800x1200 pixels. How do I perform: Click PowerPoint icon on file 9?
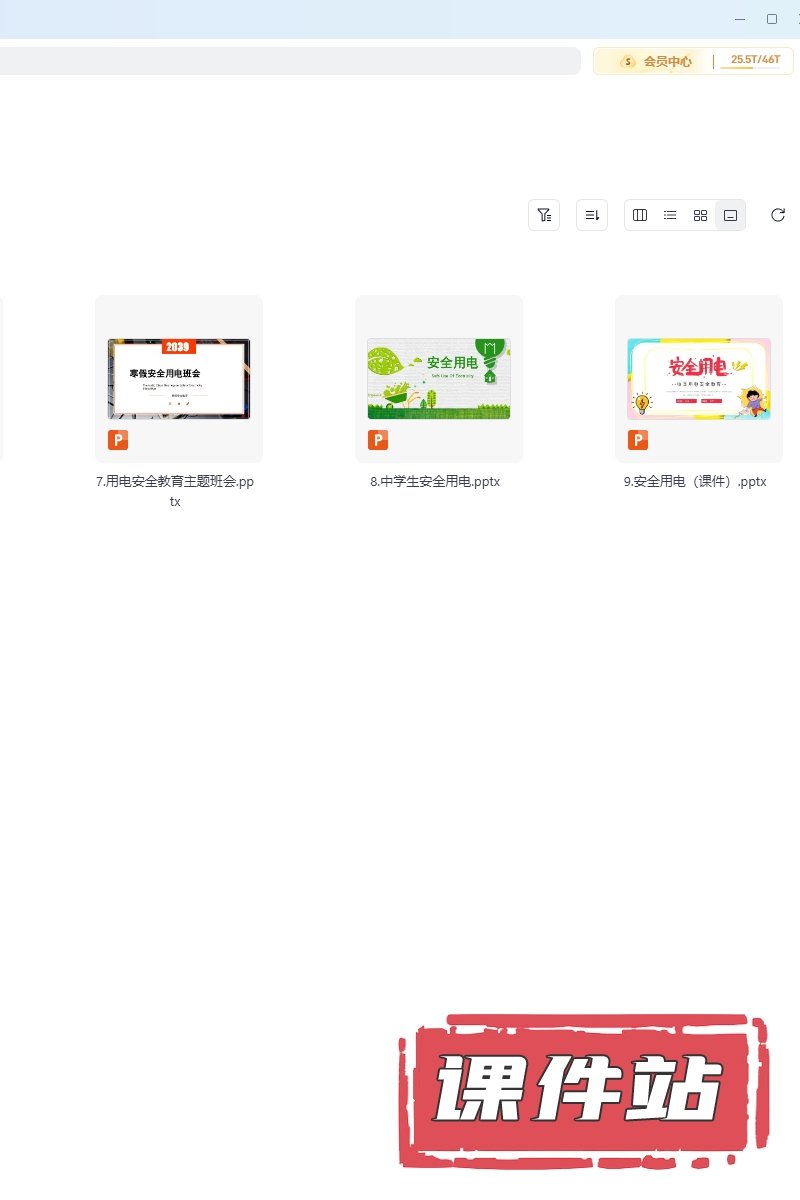click(x=638, y=440)
